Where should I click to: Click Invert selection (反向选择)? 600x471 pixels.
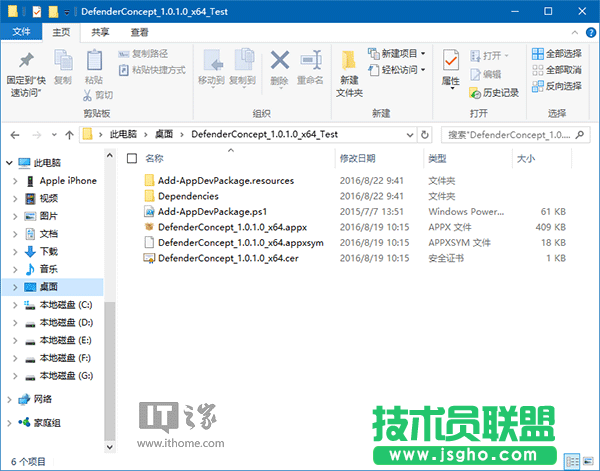(x=557, y=86)
